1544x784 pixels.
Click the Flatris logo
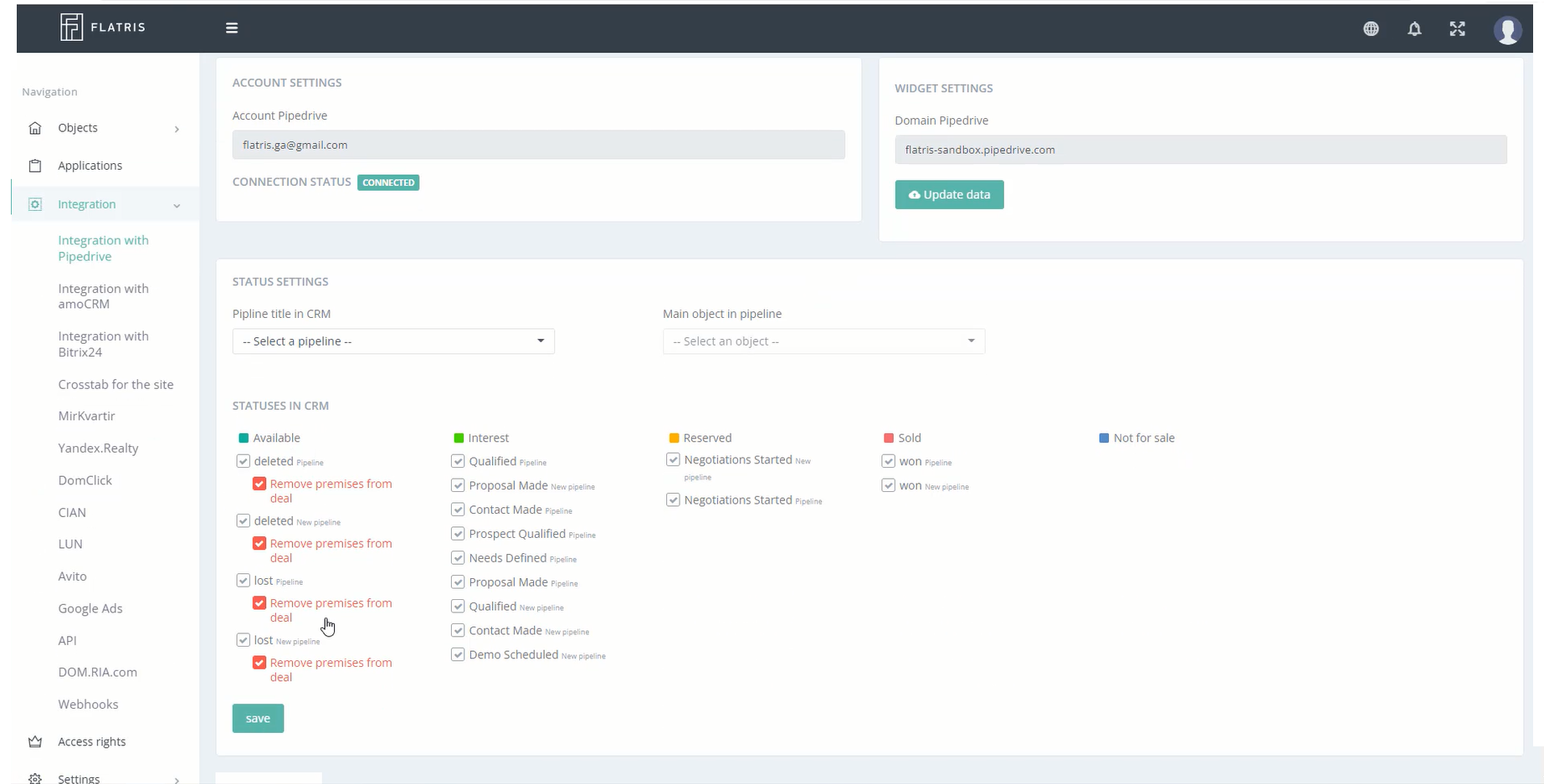(x=102, y=26)
